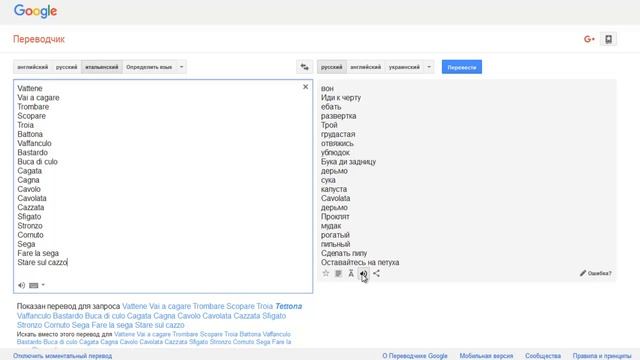This screenshot has height=360, width=640.
Task: Select русский as target language
Action: (332, 67)
